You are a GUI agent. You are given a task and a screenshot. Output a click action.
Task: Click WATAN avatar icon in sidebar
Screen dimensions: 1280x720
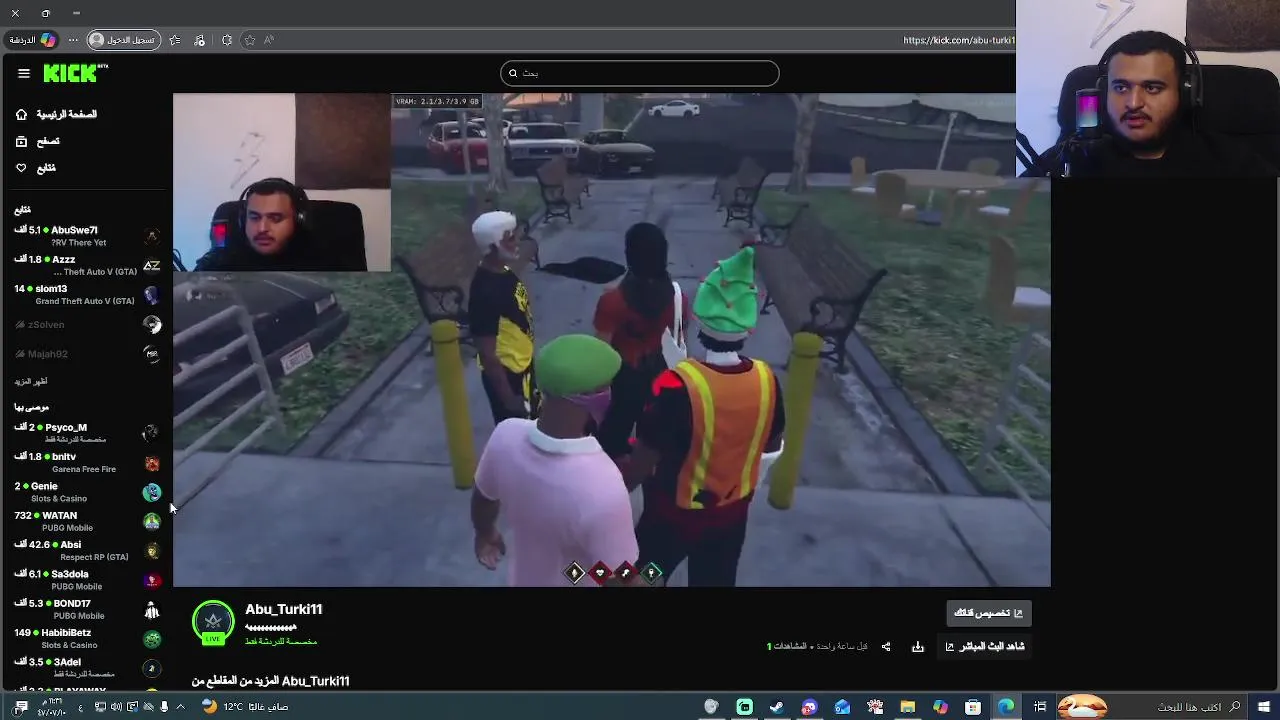[x=152, y=521]
